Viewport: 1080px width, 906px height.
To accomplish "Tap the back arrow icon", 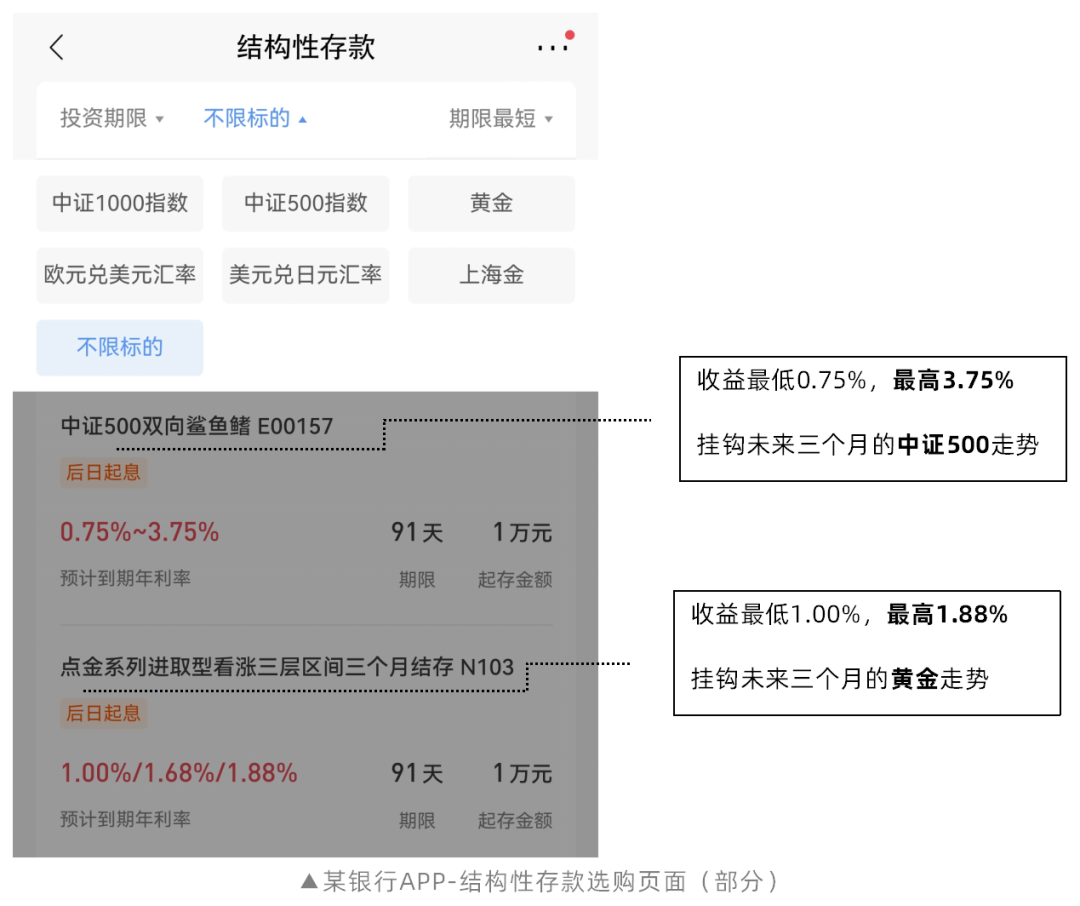I will click(56, 48).
